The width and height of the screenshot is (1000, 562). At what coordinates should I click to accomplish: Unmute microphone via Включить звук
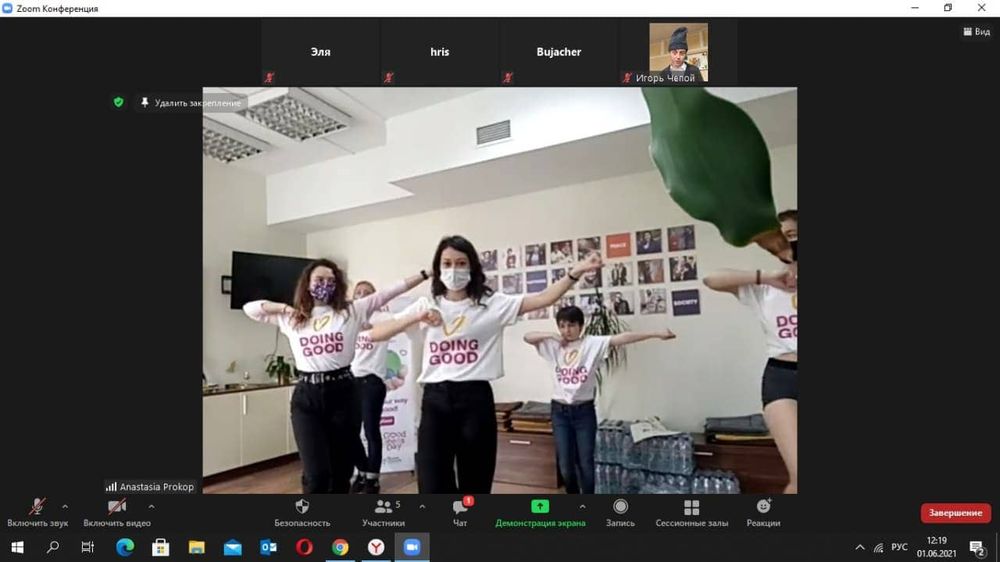38,513
